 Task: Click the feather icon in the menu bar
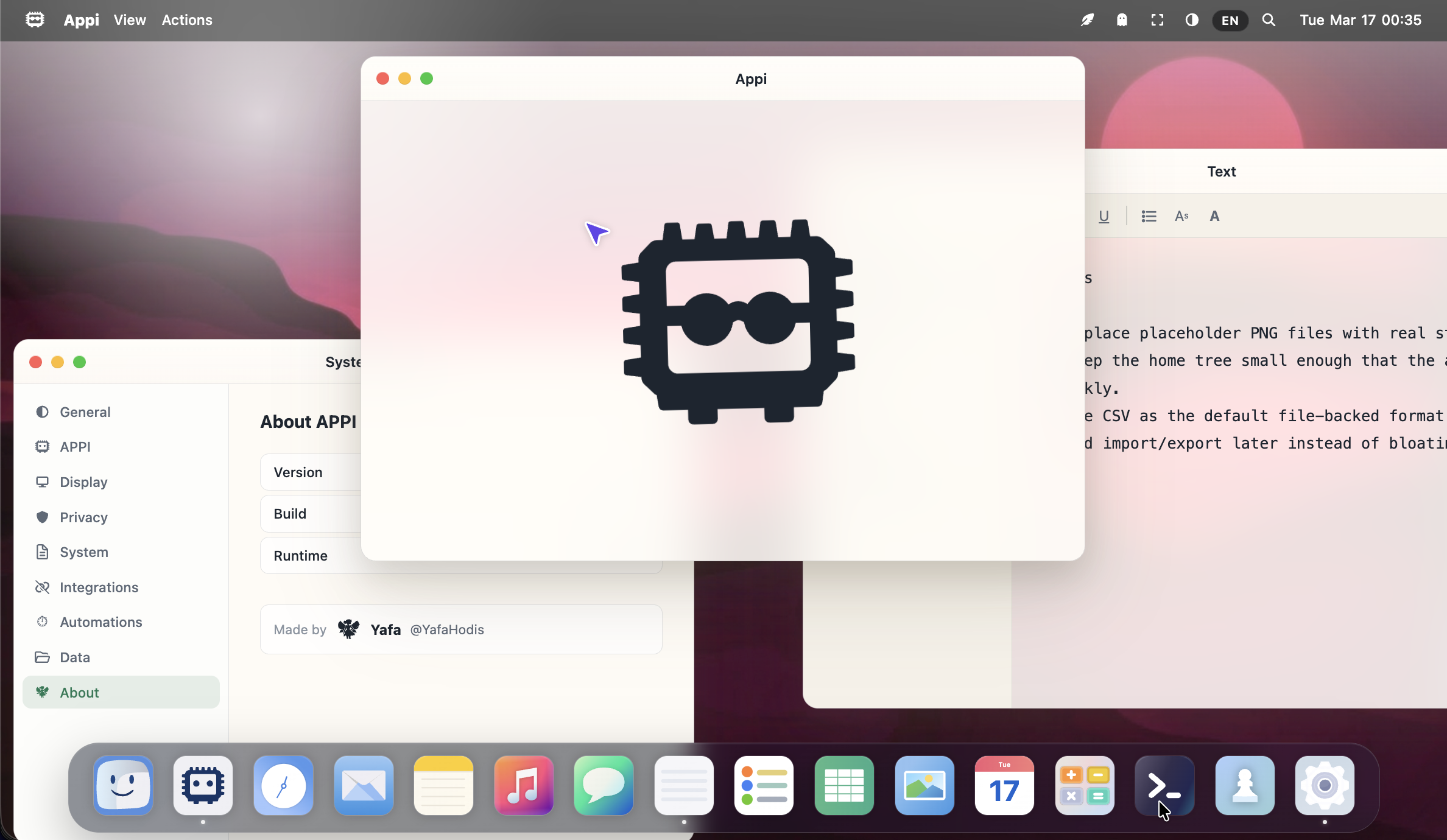(1087, 20)
